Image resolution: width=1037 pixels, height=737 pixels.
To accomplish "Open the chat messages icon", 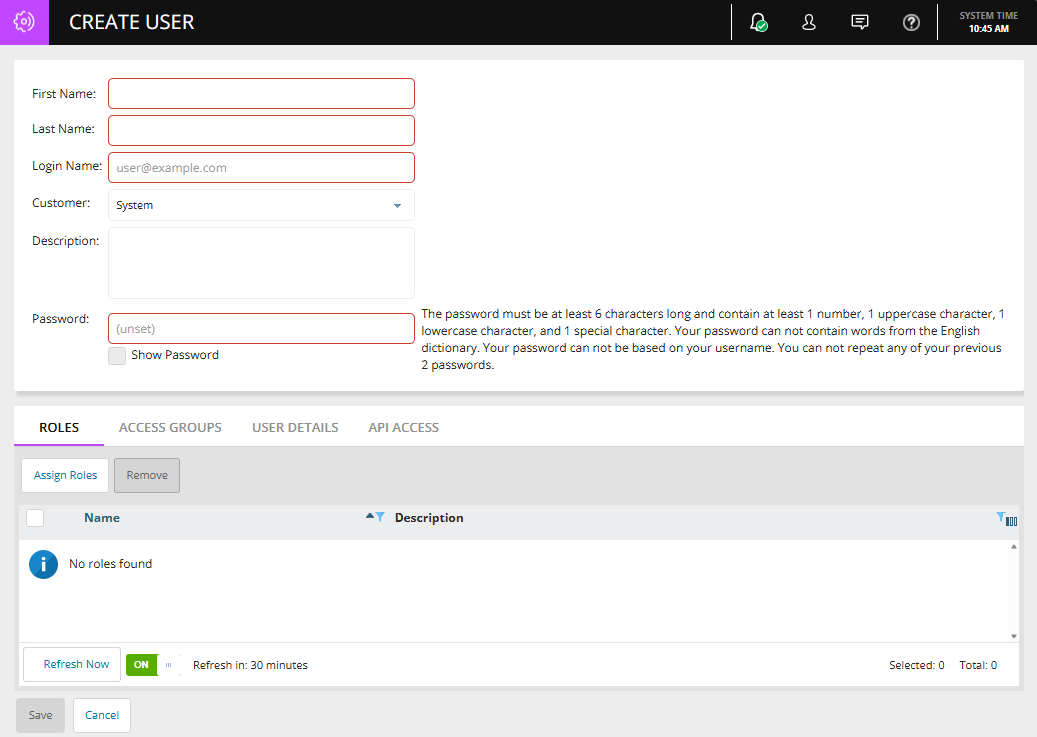I will [860, 22].
